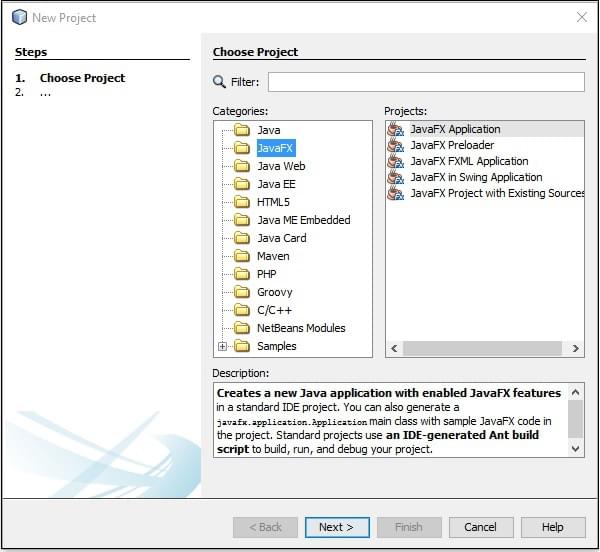Select the Groovy category label
This screenshot has height=552, width=600.
point(275,292)
